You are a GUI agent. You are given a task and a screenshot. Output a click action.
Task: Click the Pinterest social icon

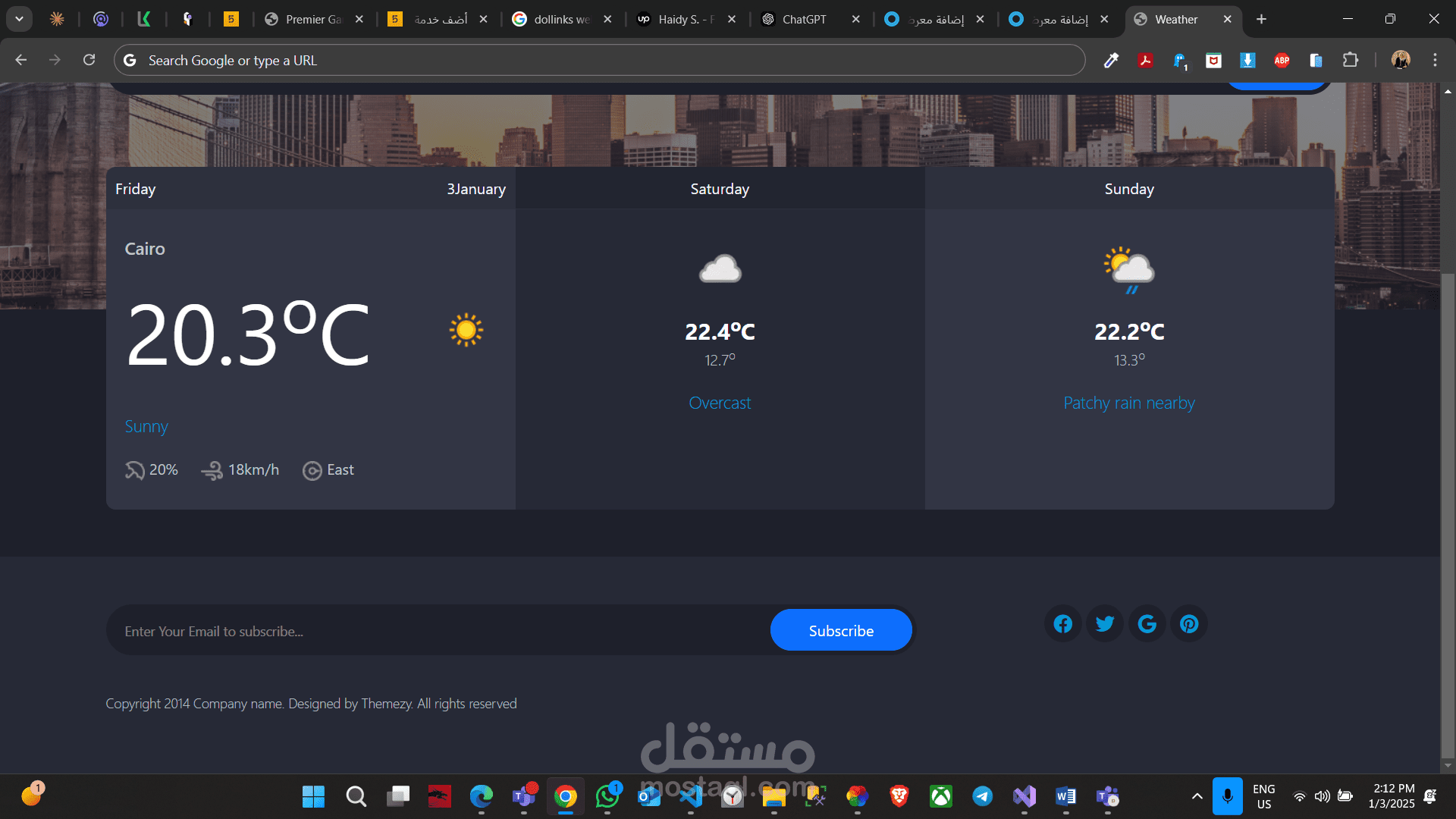(1189, 624)
